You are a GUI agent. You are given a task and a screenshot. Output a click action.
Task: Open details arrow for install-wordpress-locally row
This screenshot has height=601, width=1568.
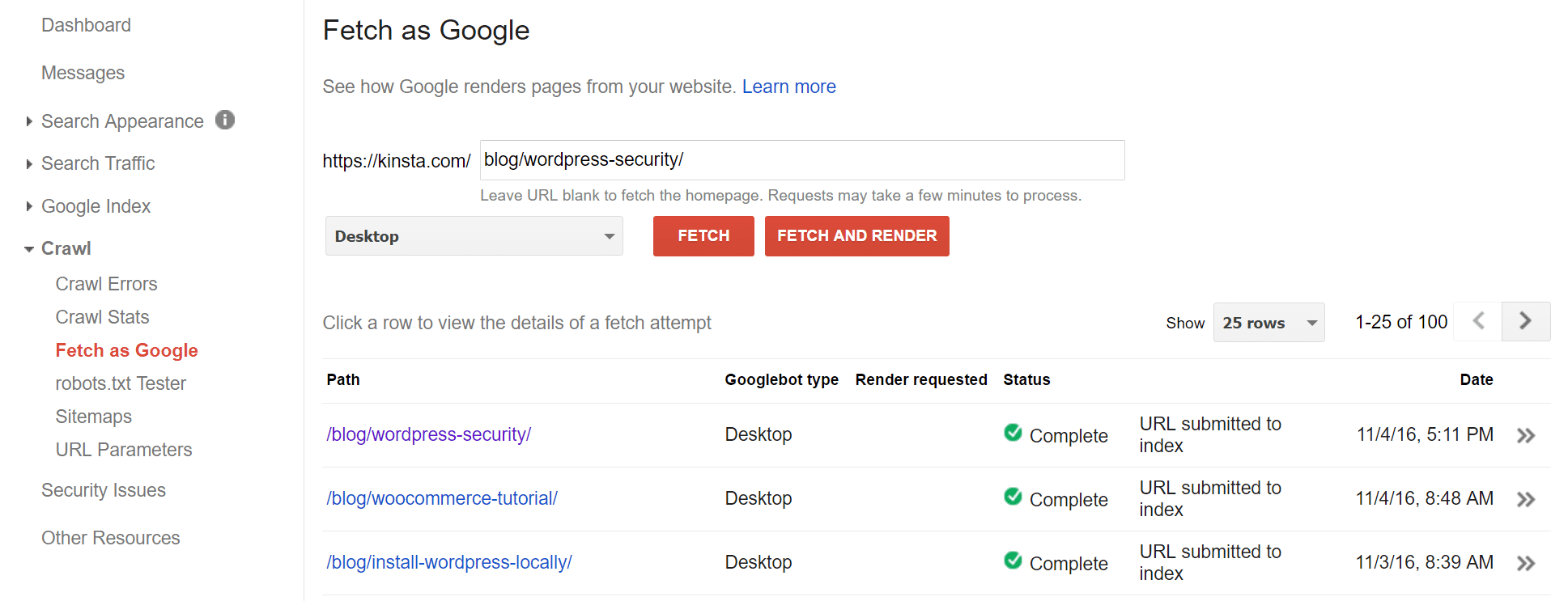click(1525, 564)
